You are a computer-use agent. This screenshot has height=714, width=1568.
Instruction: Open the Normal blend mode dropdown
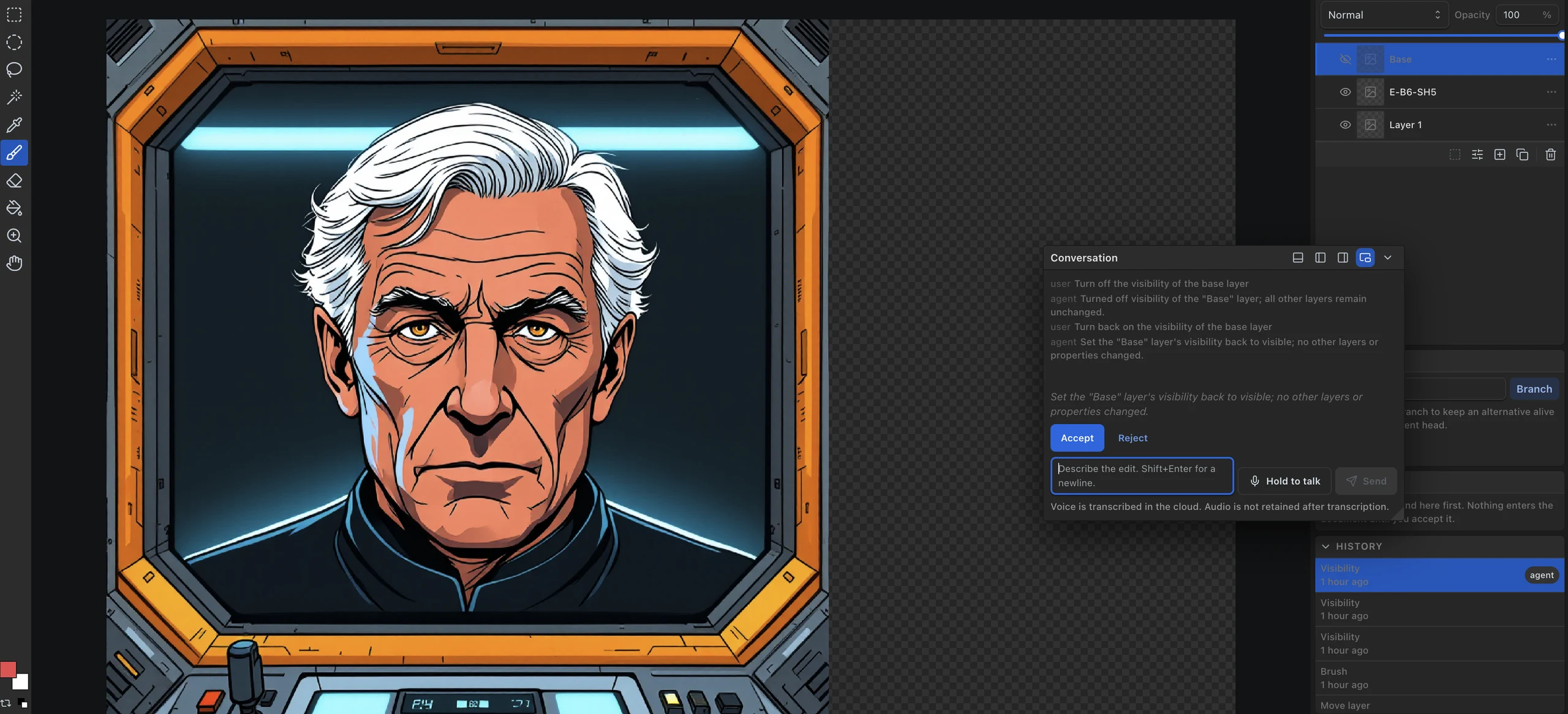tap(1384, 15)
